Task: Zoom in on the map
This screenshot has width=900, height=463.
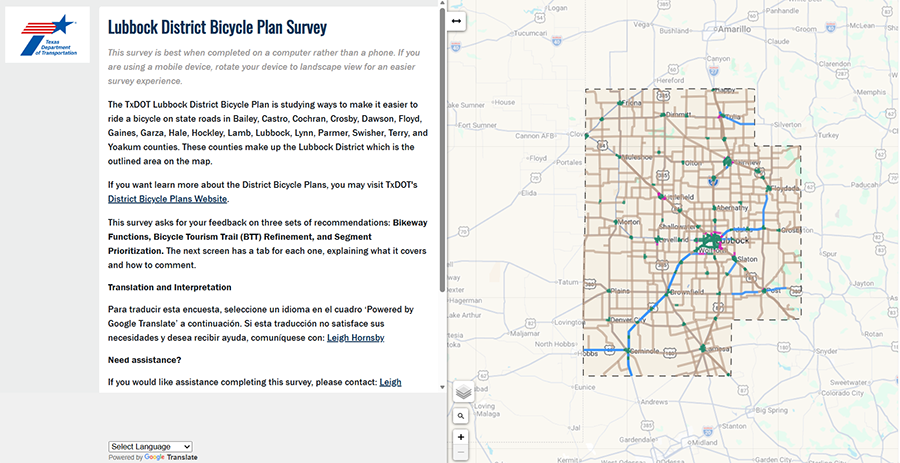Action: pos(460,437)
